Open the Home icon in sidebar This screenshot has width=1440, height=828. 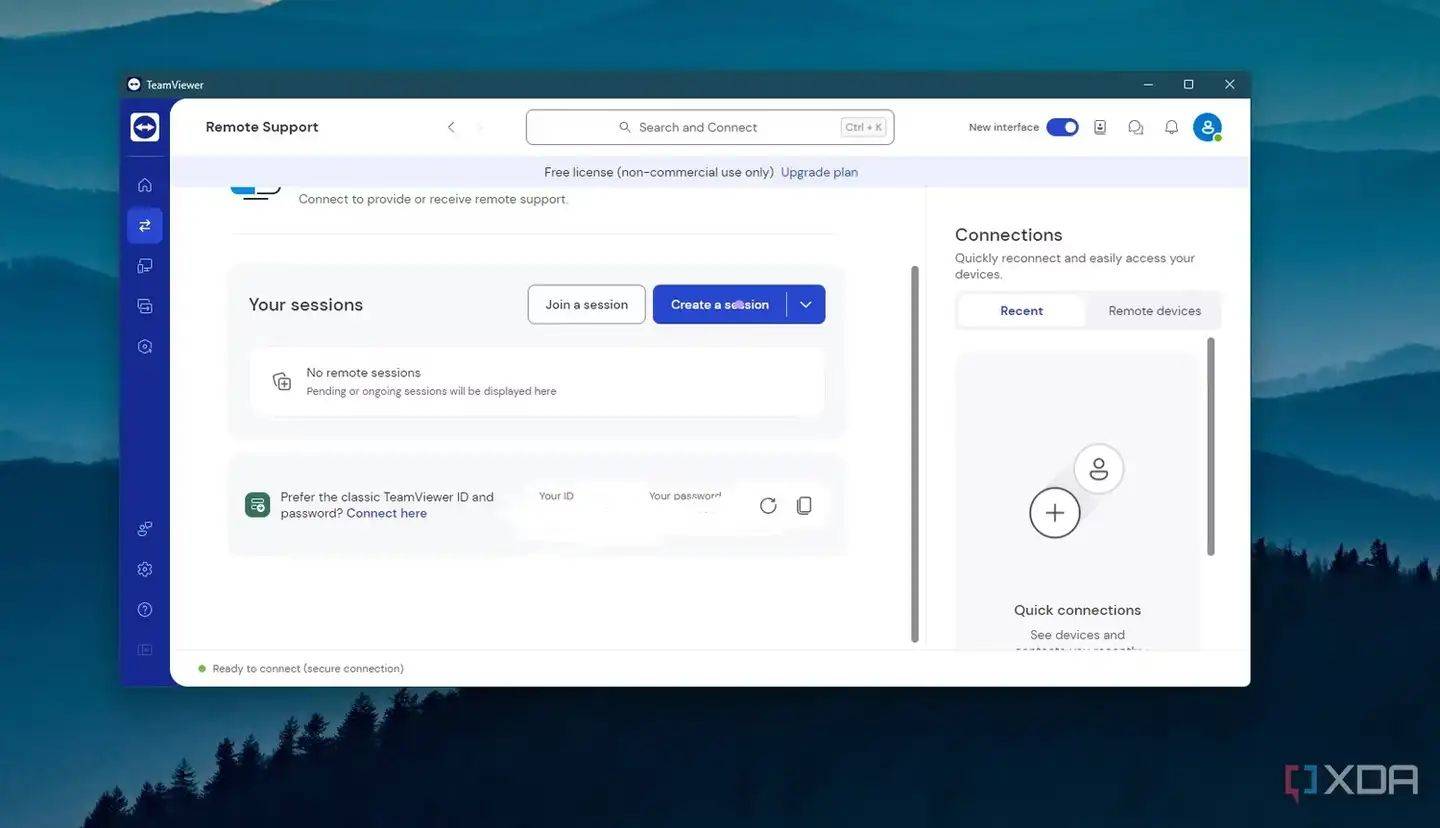point(145,185)
